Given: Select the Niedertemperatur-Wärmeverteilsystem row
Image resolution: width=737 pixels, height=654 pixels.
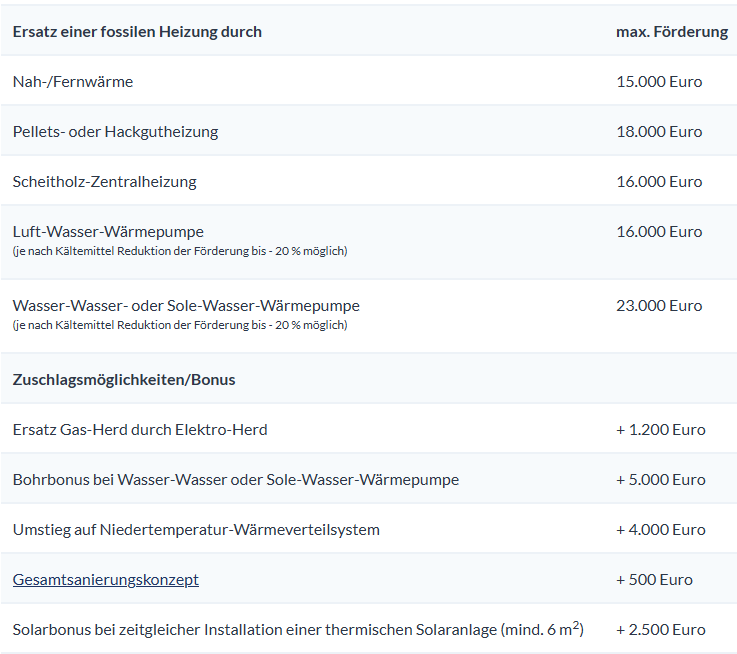Looking at the screenshot, I should [368, 529].
